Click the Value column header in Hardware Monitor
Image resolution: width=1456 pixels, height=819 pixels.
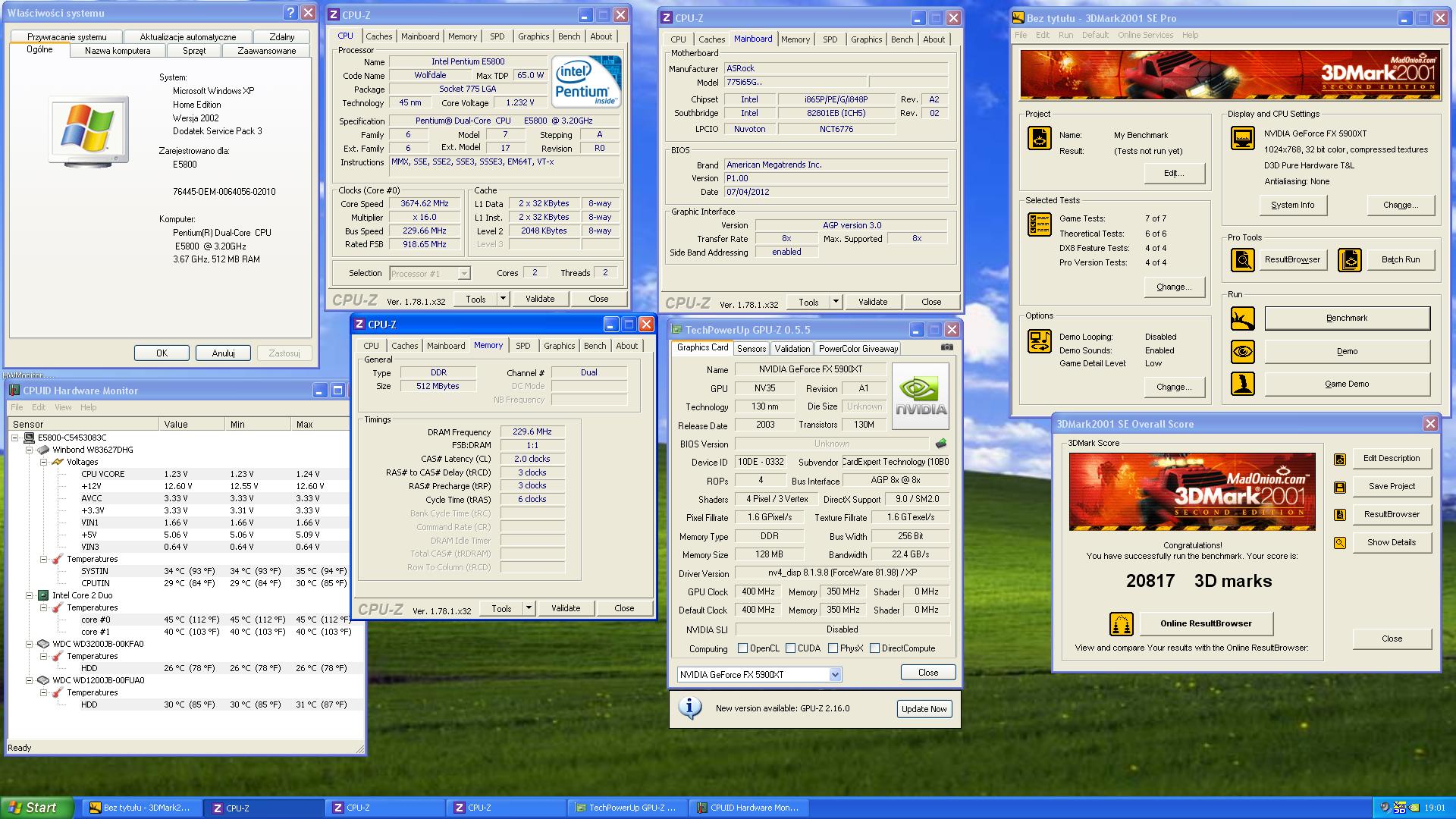[193, 425]
